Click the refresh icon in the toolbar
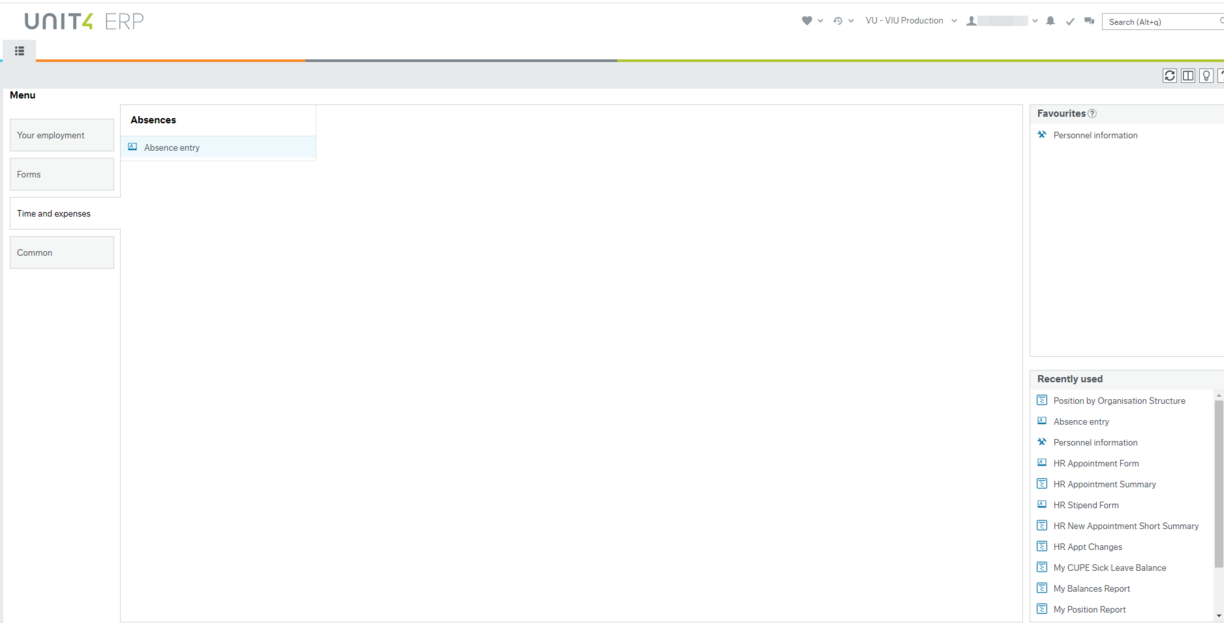Image resolution: width=1224 pixels, height=623 pixels. click(1169, 76)
